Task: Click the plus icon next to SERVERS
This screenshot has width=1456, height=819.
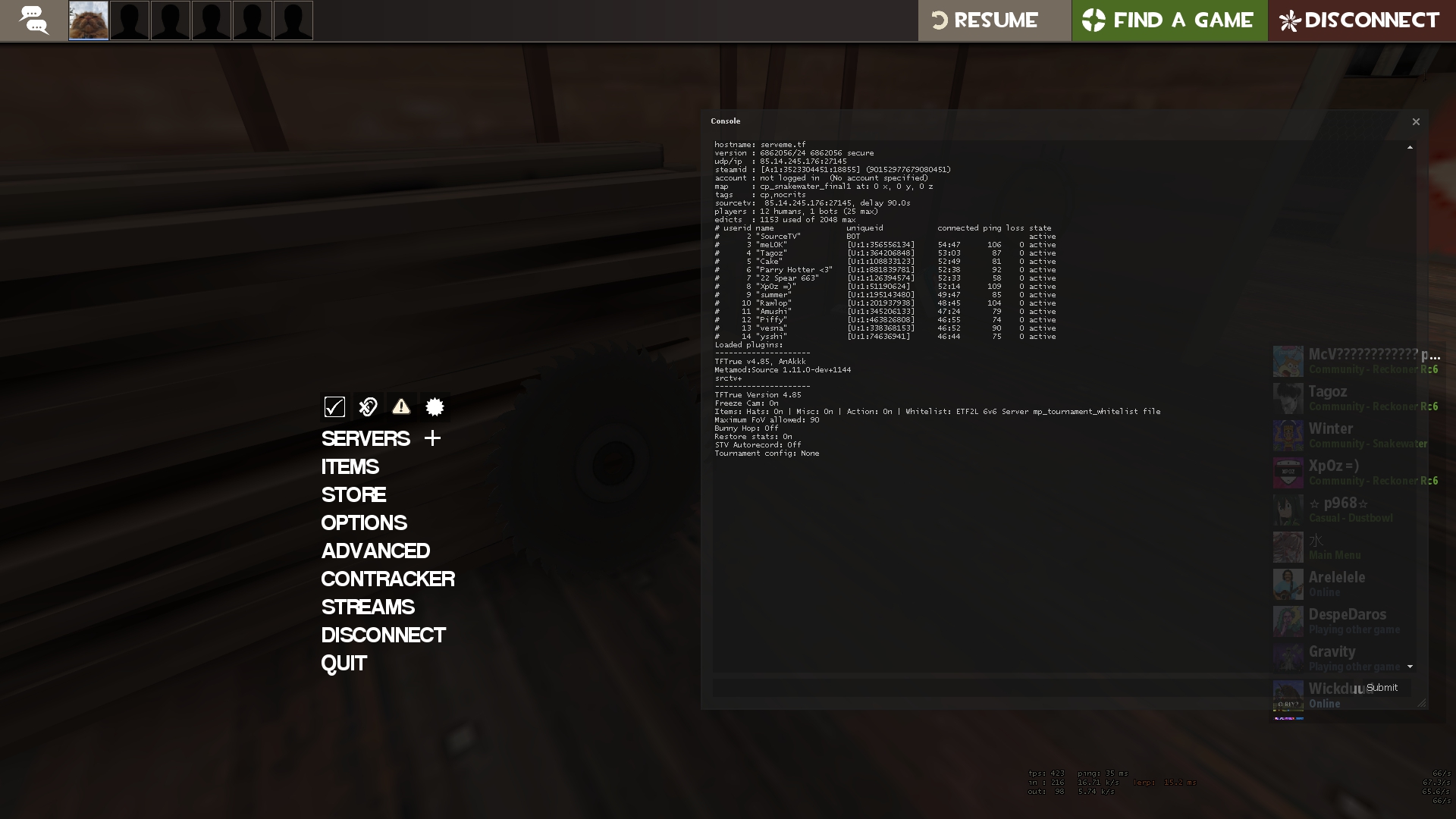Action: [432, 438]
